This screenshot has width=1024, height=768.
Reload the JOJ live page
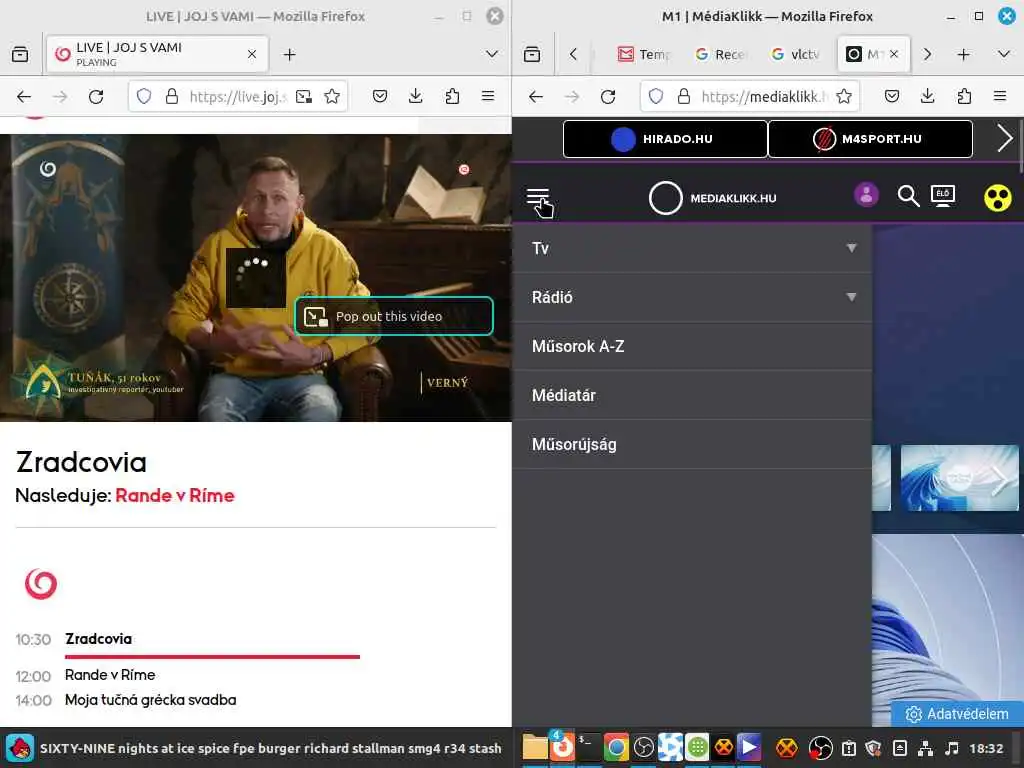click(96, 97)
